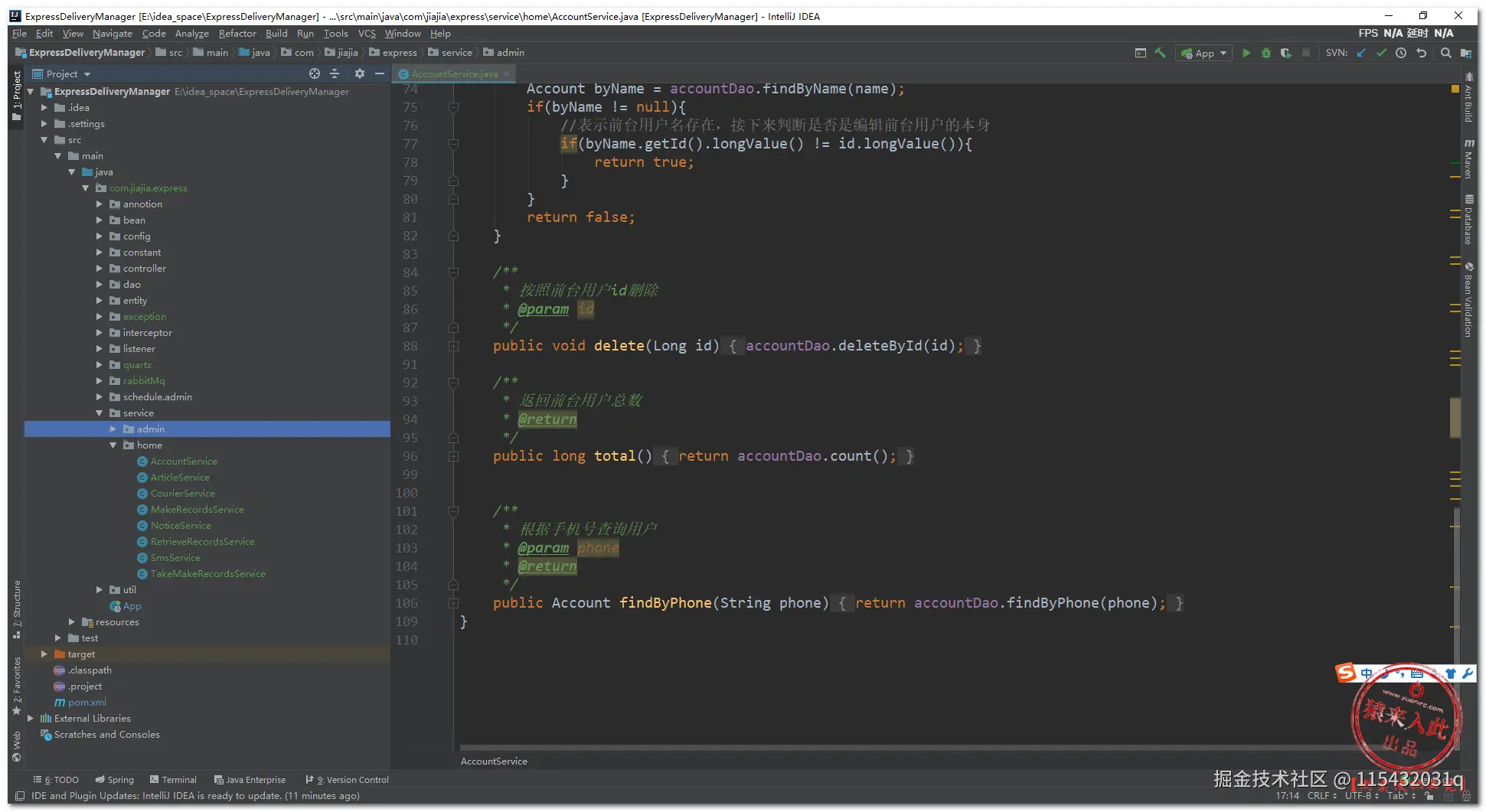Run the App configuration with green play icon
This screenshot has width=1486, height=812.
pos(1246,53)
